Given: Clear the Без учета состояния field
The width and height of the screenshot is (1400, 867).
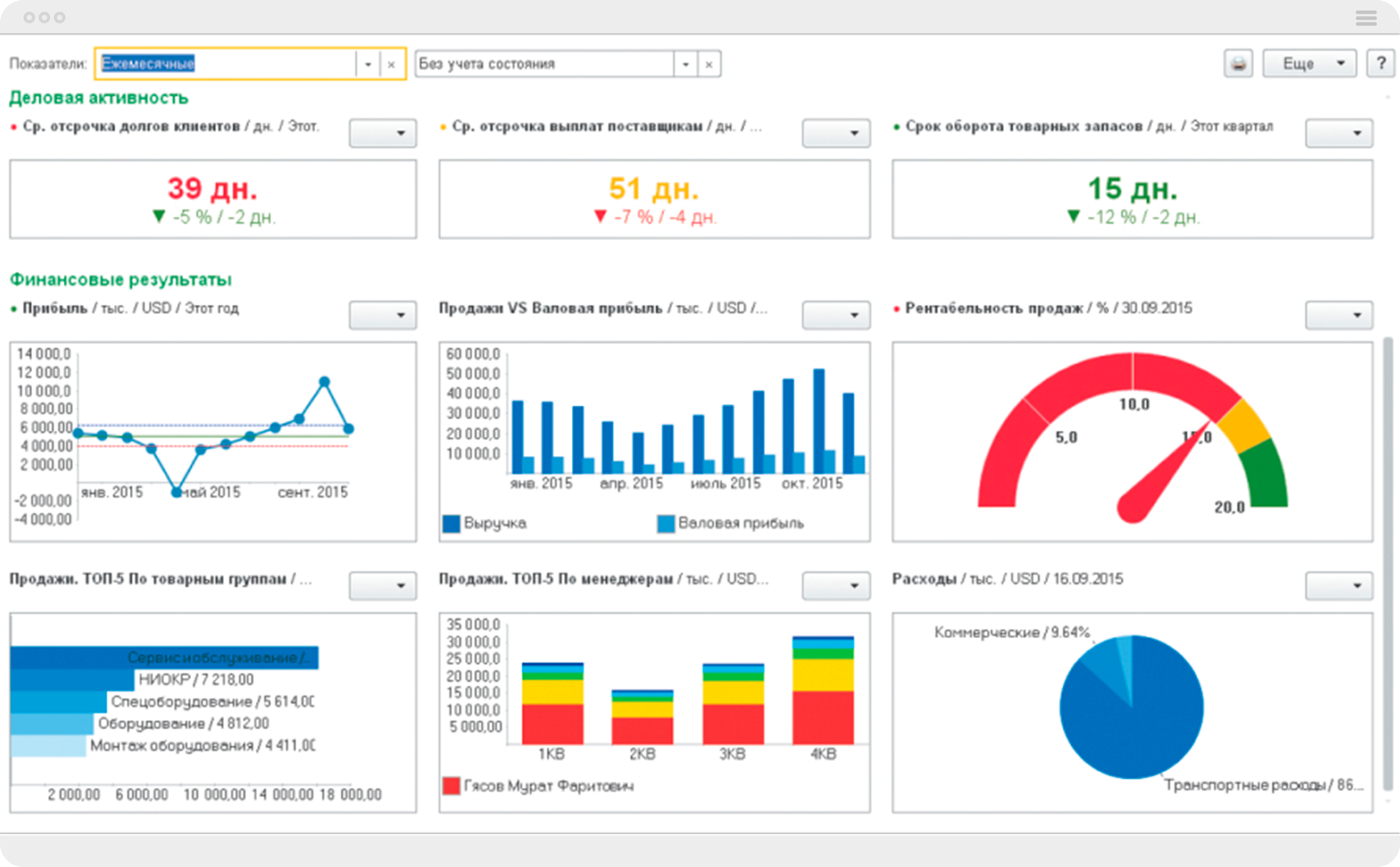Looking at the screenshot, I should click(x=709, y=64).
